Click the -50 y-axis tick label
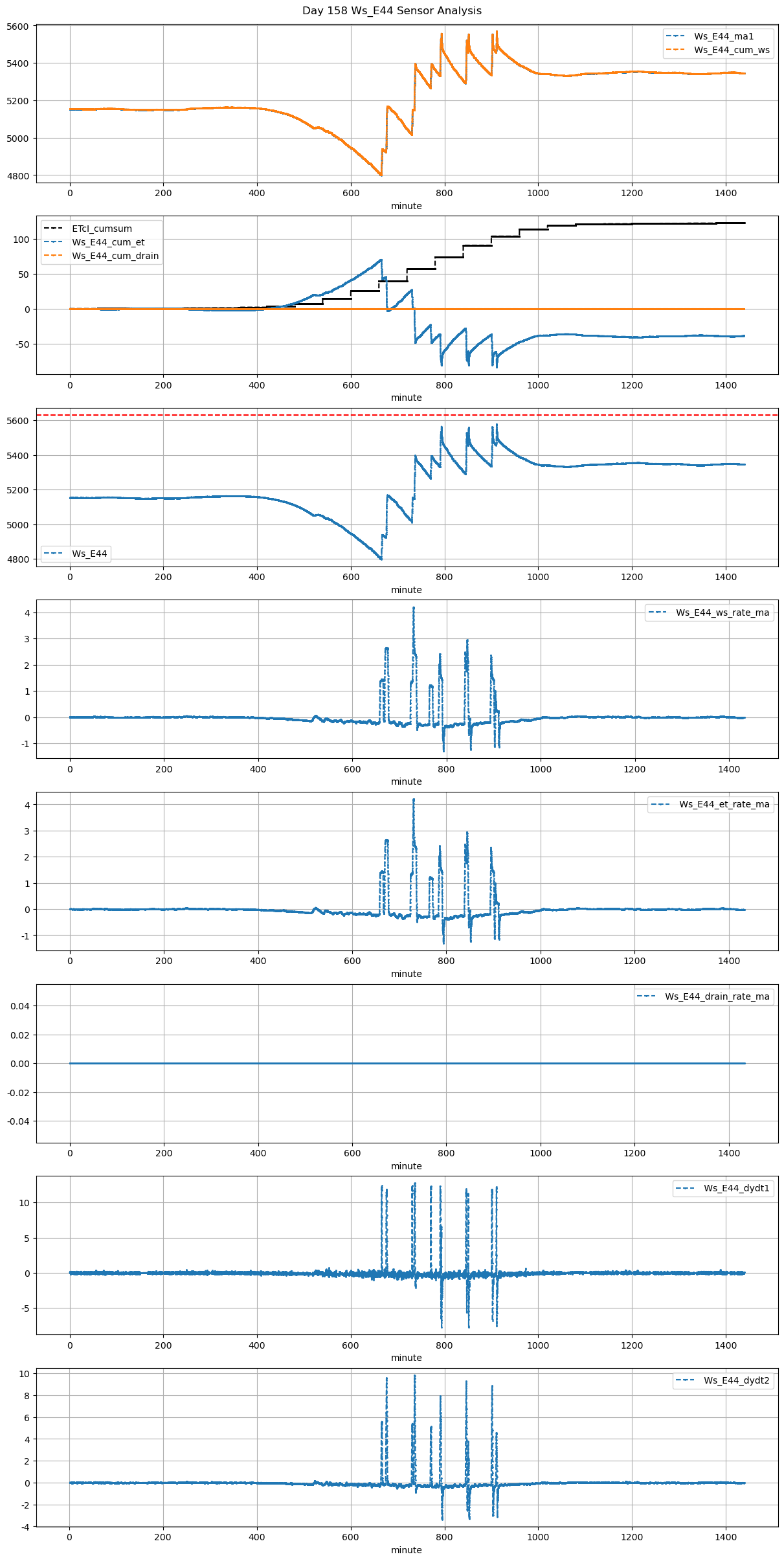784x1561 pixels. point(22,344)
